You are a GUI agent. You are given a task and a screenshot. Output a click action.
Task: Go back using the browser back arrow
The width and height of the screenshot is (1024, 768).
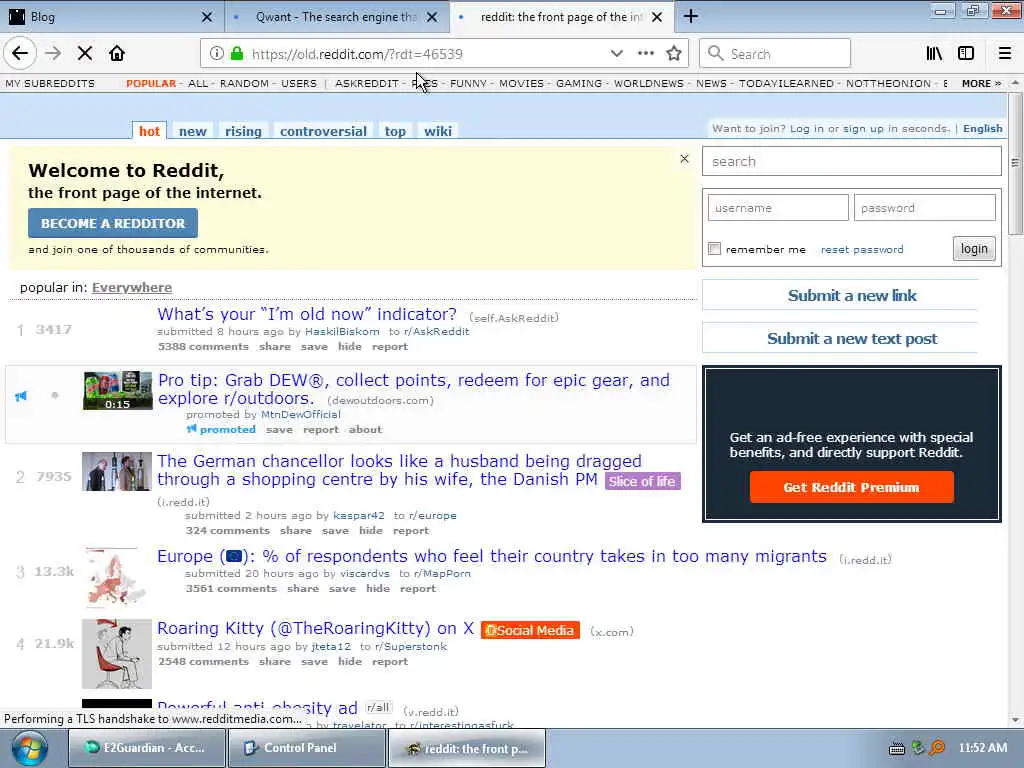(x=20, y=54)
